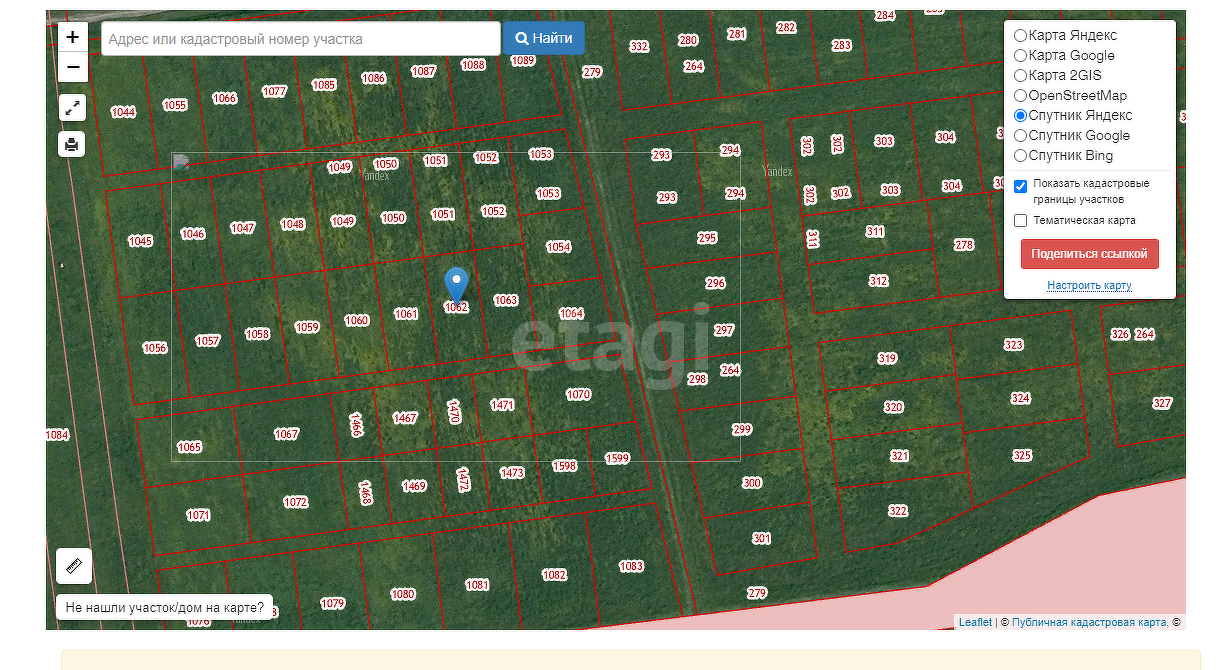Choose Карта 2GIS base layer
1224x670 pixels.
pos(1021,75)
